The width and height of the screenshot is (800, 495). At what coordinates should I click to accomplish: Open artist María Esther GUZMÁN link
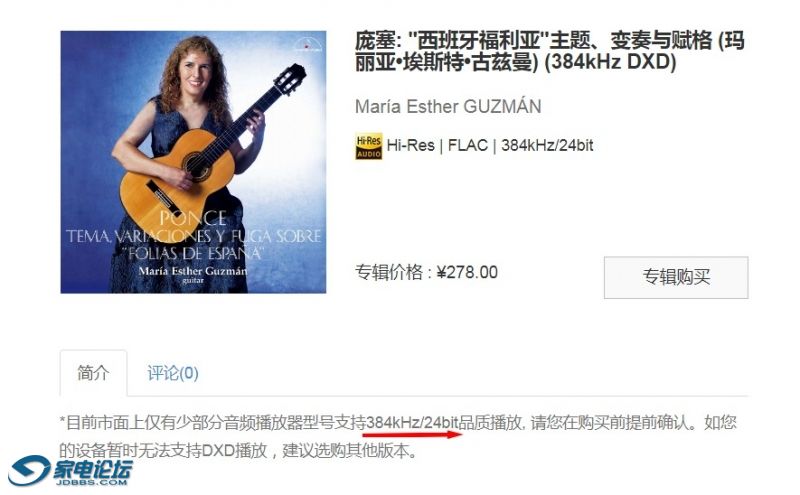[448, 107]
